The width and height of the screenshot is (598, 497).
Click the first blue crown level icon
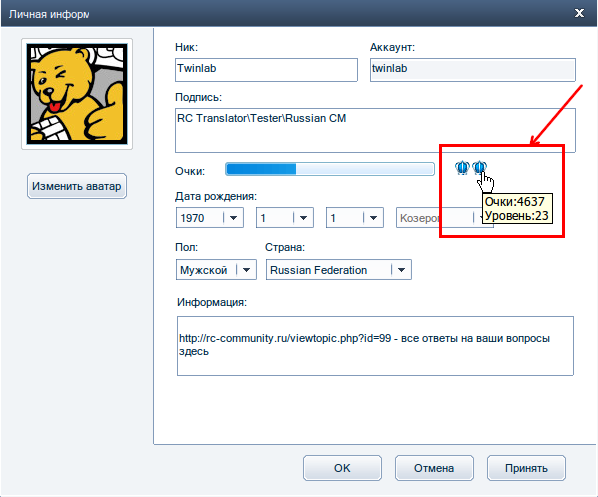[462, 167]
